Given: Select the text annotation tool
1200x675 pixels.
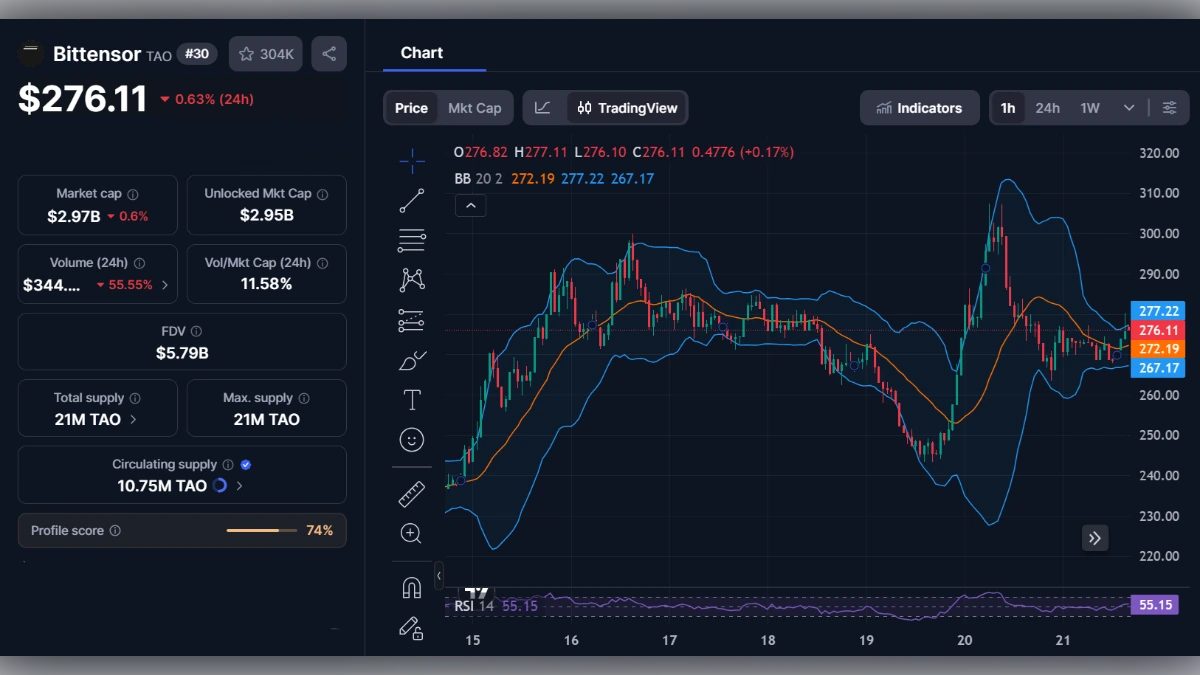Looking at the screenshot, I should coord(411,399).
